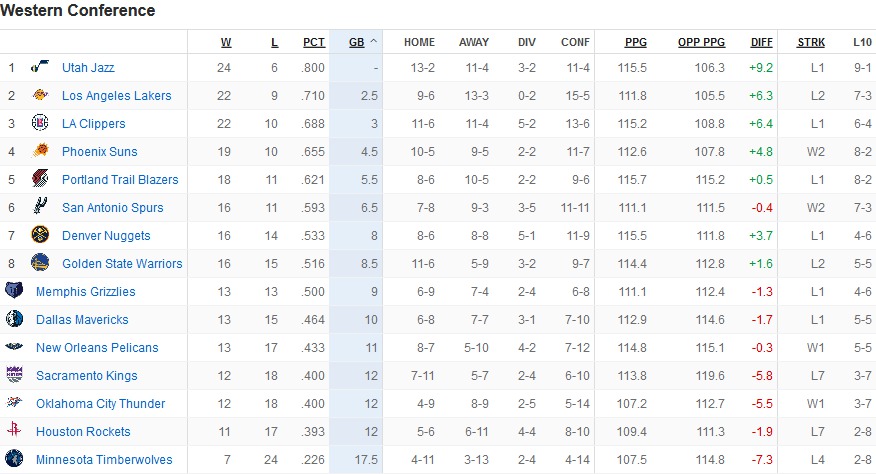This screenshot has width=876, height=474.
Task: Sort standings by GB column header
Action: pyautogui.click(x=356, y=42)
